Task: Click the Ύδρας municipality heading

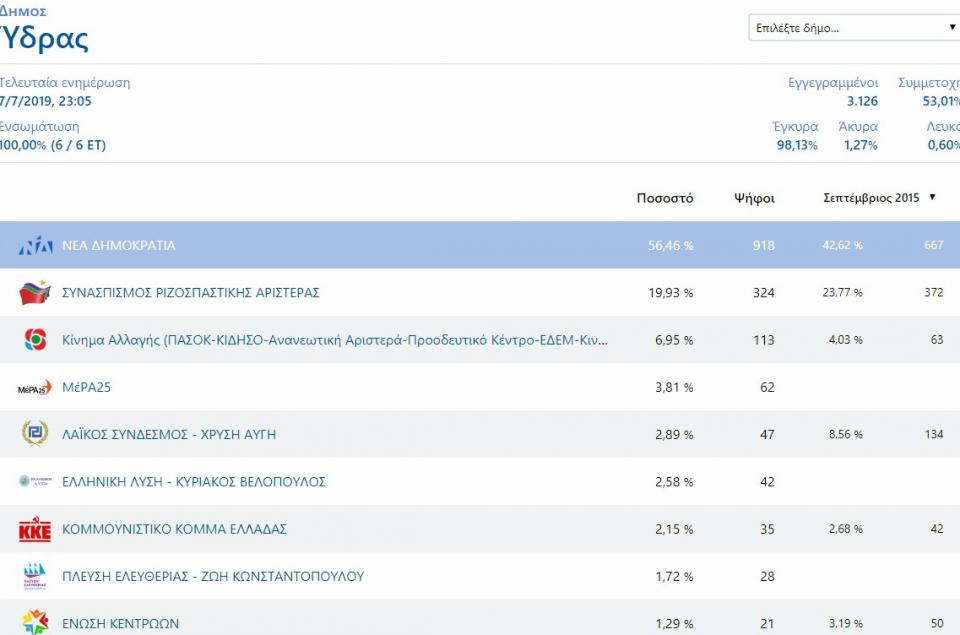Action: point(44,38)
